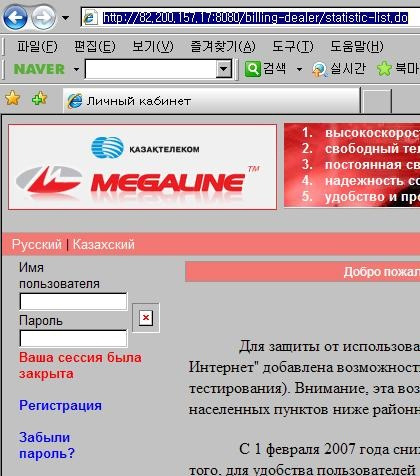Open the Забыли пароль? link

tap(47, 446)
